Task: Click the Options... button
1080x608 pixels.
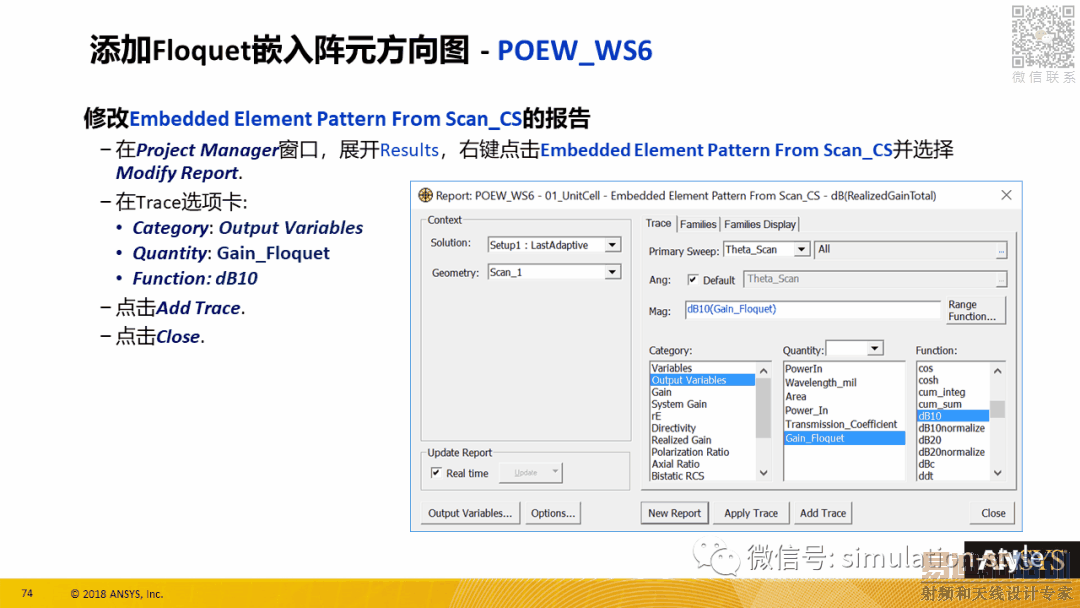Action: (x=552, y=513)
